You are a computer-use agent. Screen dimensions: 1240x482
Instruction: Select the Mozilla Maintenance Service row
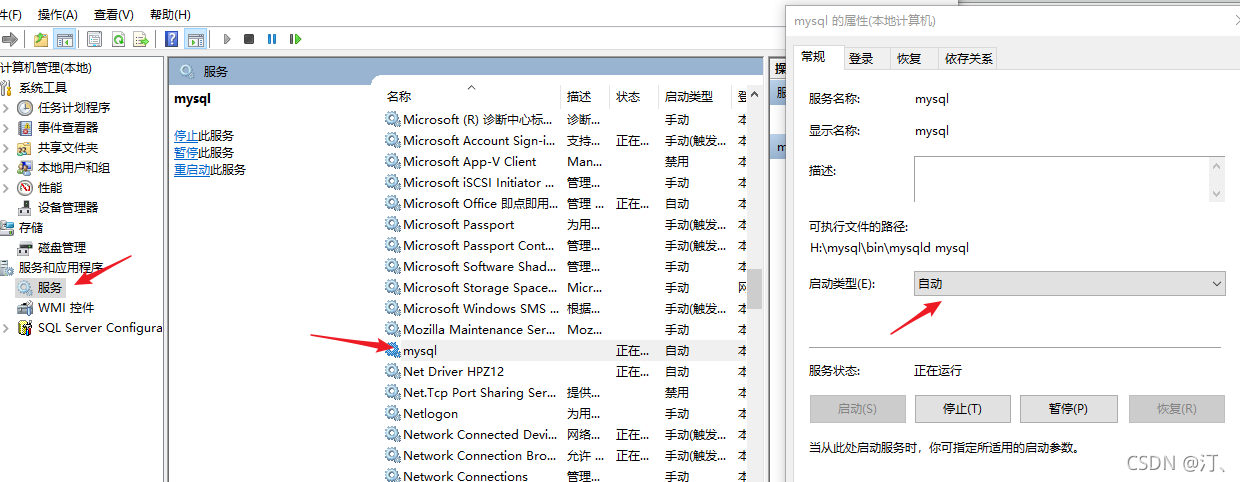(x=567, y=330)
